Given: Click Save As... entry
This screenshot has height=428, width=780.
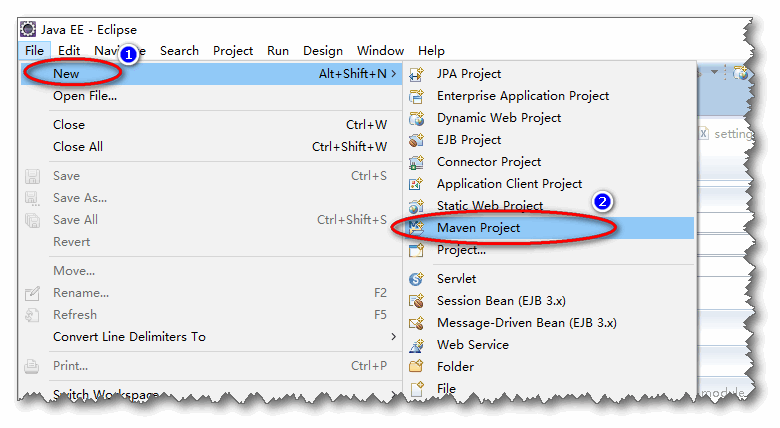Looking at the screenshot, I should click(211, 198).
